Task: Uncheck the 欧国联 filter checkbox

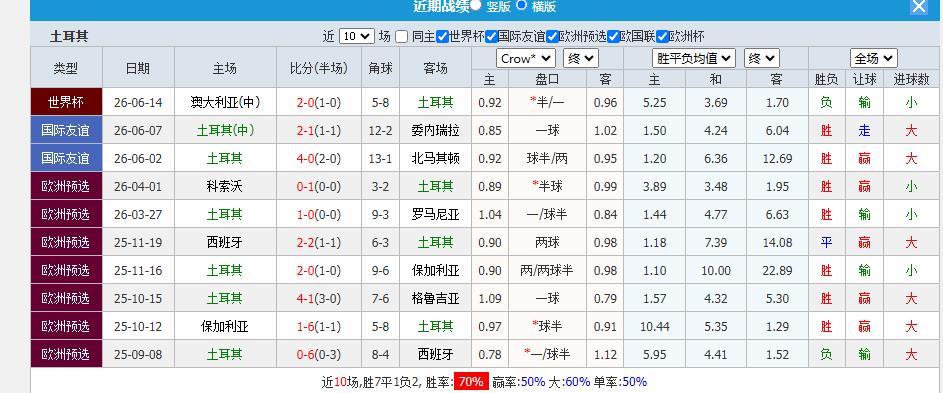Action: pyautogui.click(x=613, y=36)
